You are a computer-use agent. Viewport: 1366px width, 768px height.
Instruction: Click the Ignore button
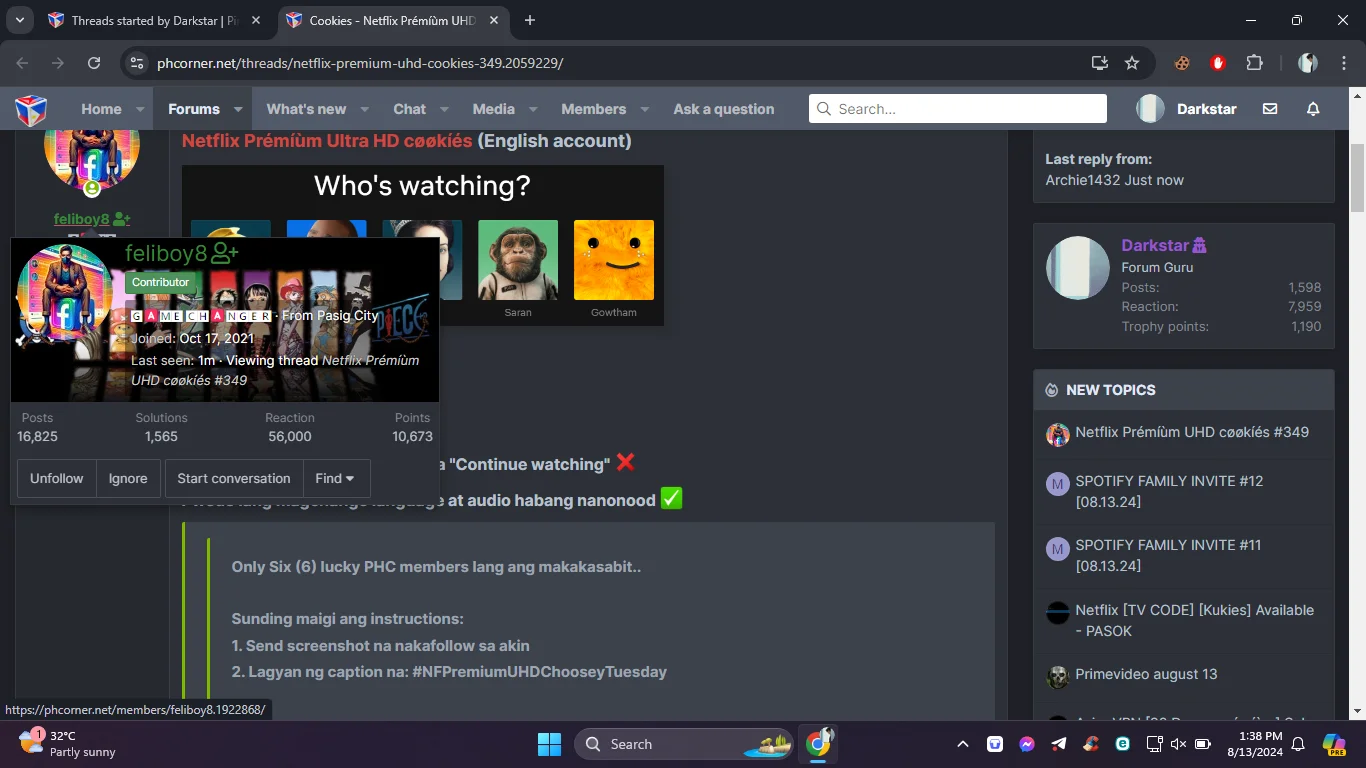(x=128, y=478)
